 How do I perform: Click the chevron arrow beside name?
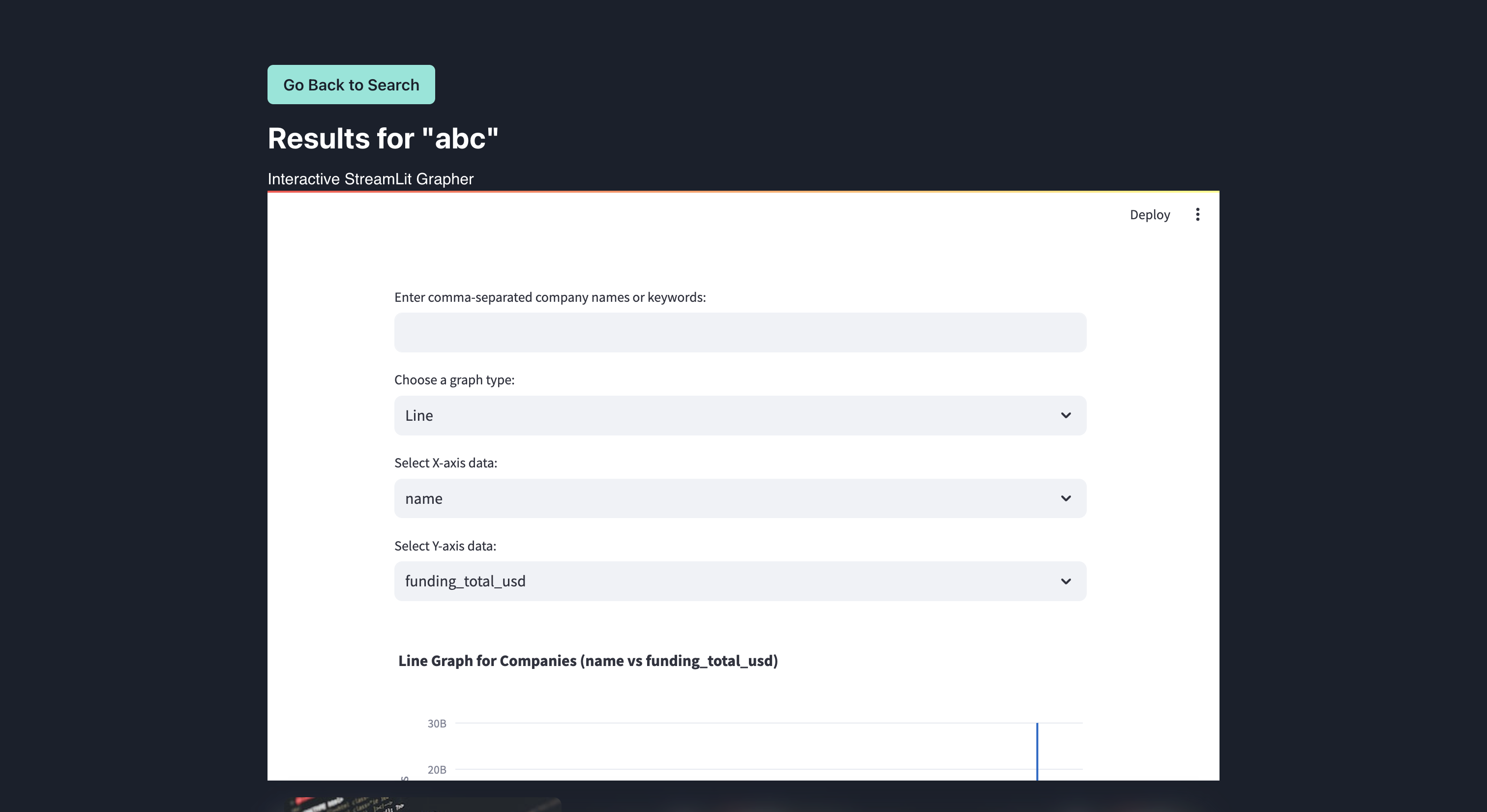click(1066, 498)
